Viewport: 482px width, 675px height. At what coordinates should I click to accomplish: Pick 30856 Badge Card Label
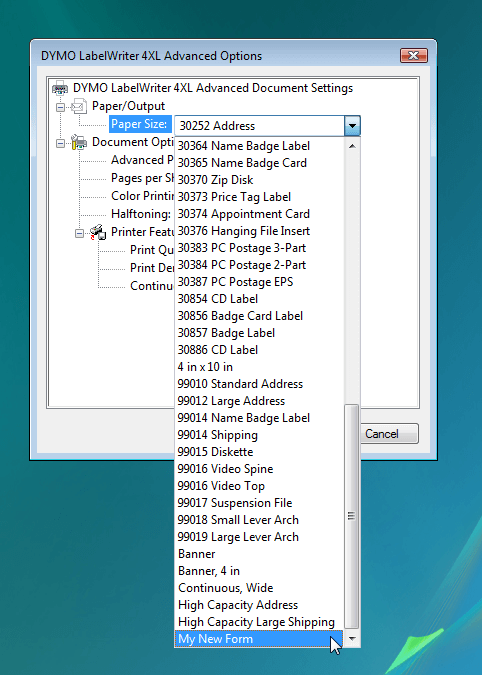click(x=259, y=316)
